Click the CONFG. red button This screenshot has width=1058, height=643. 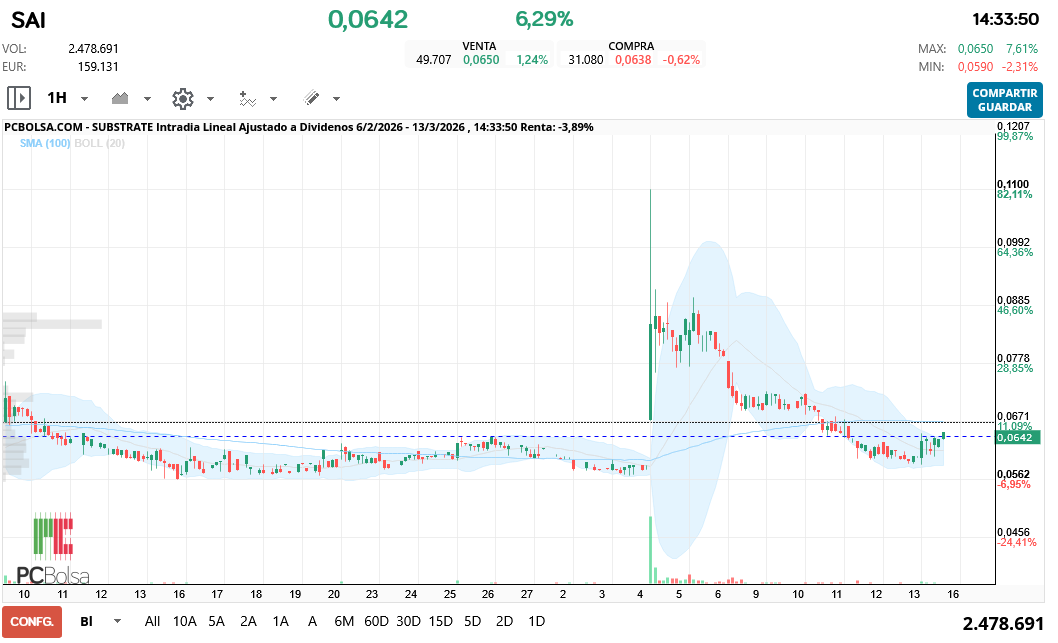(30, 621)
